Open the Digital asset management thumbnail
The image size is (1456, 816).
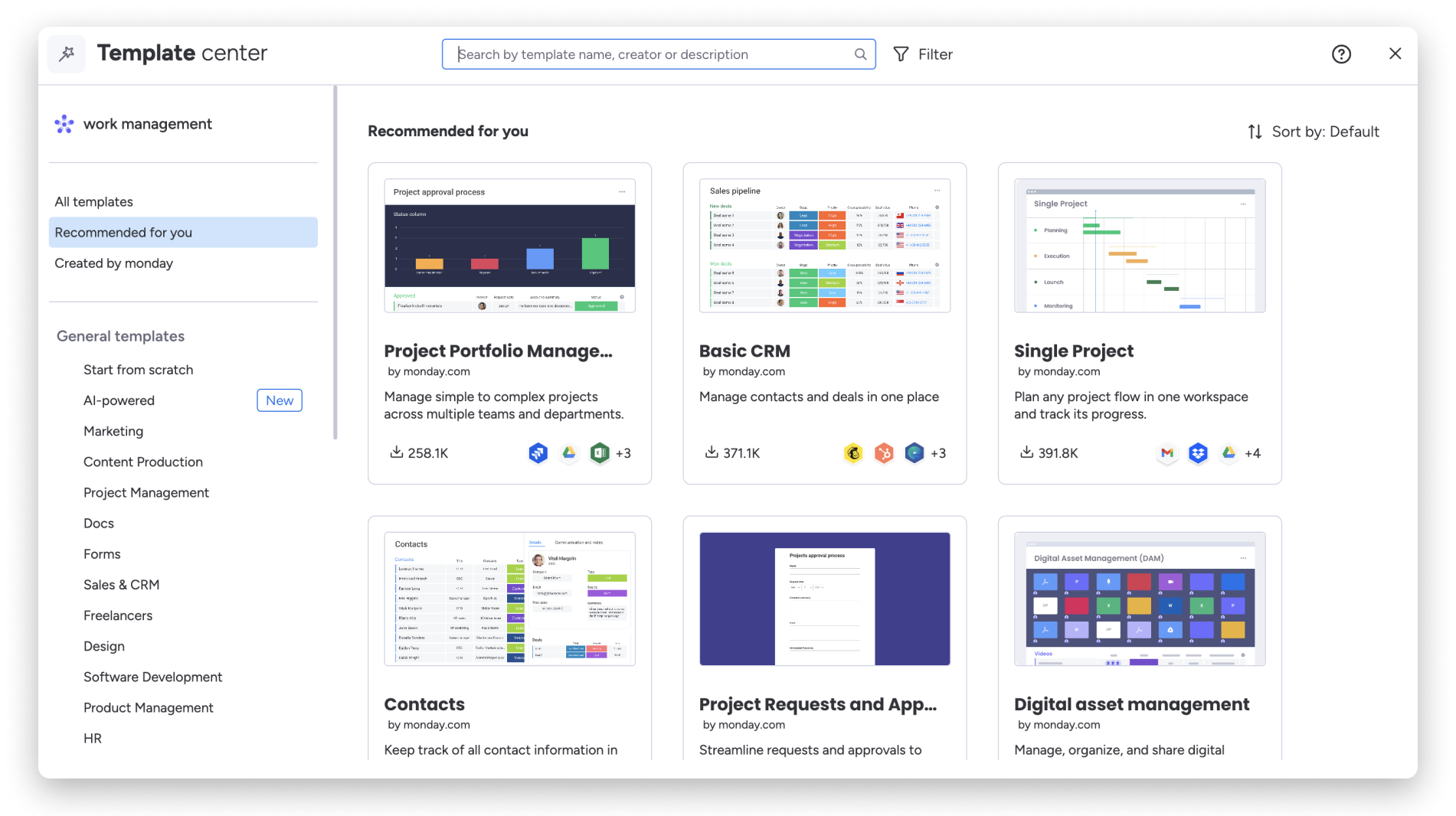(x=1140, y=599)
